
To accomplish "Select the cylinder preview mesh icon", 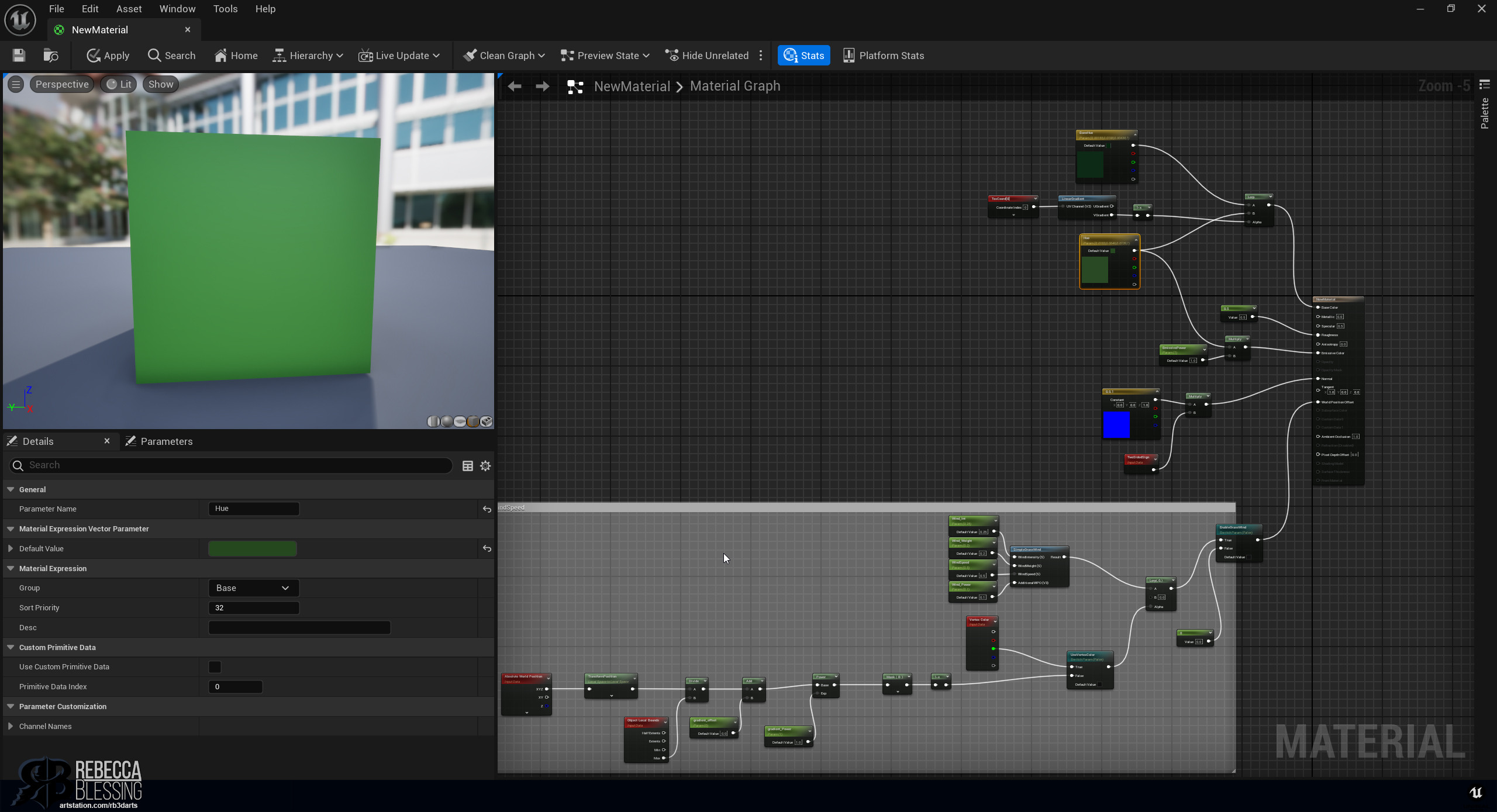I will (x=433, y=421).
